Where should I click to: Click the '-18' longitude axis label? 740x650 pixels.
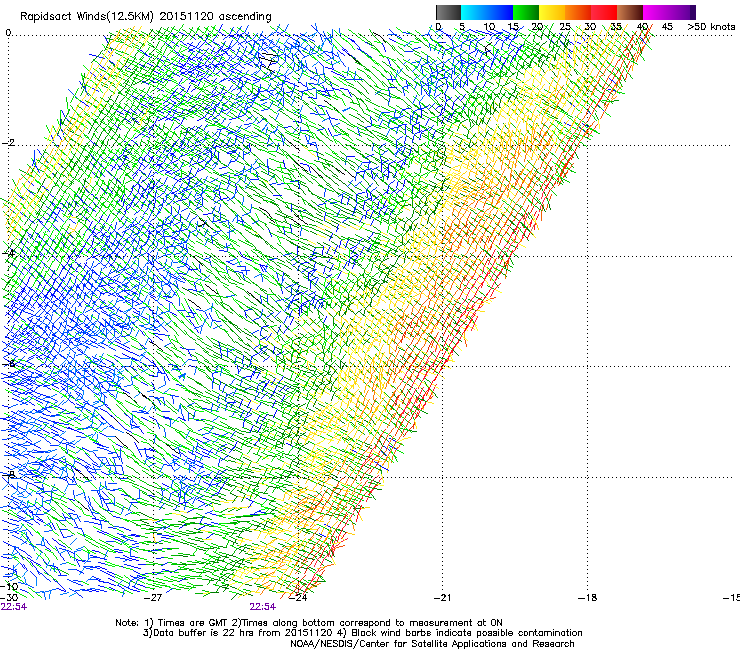(588, 598)
